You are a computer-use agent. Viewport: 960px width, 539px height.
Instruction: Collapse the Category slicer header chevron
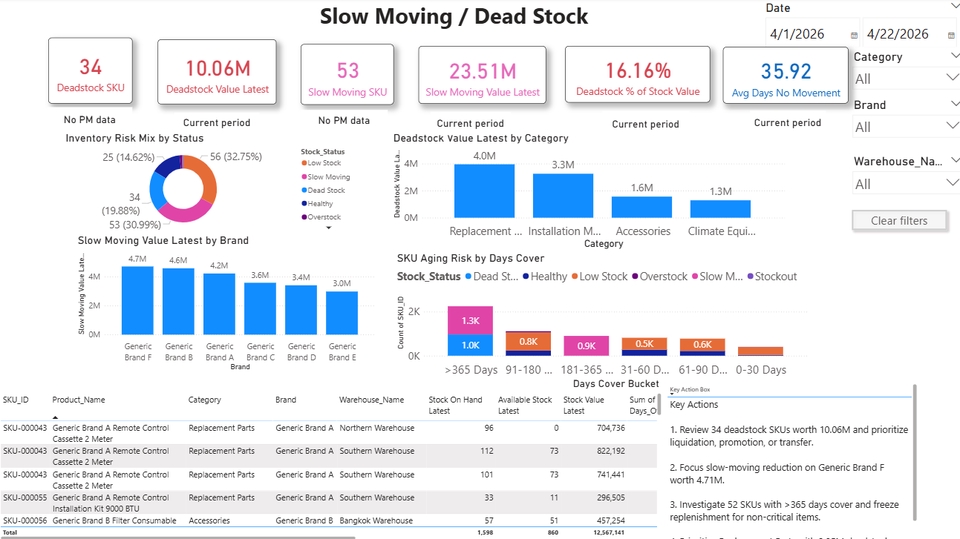(954, 56)
